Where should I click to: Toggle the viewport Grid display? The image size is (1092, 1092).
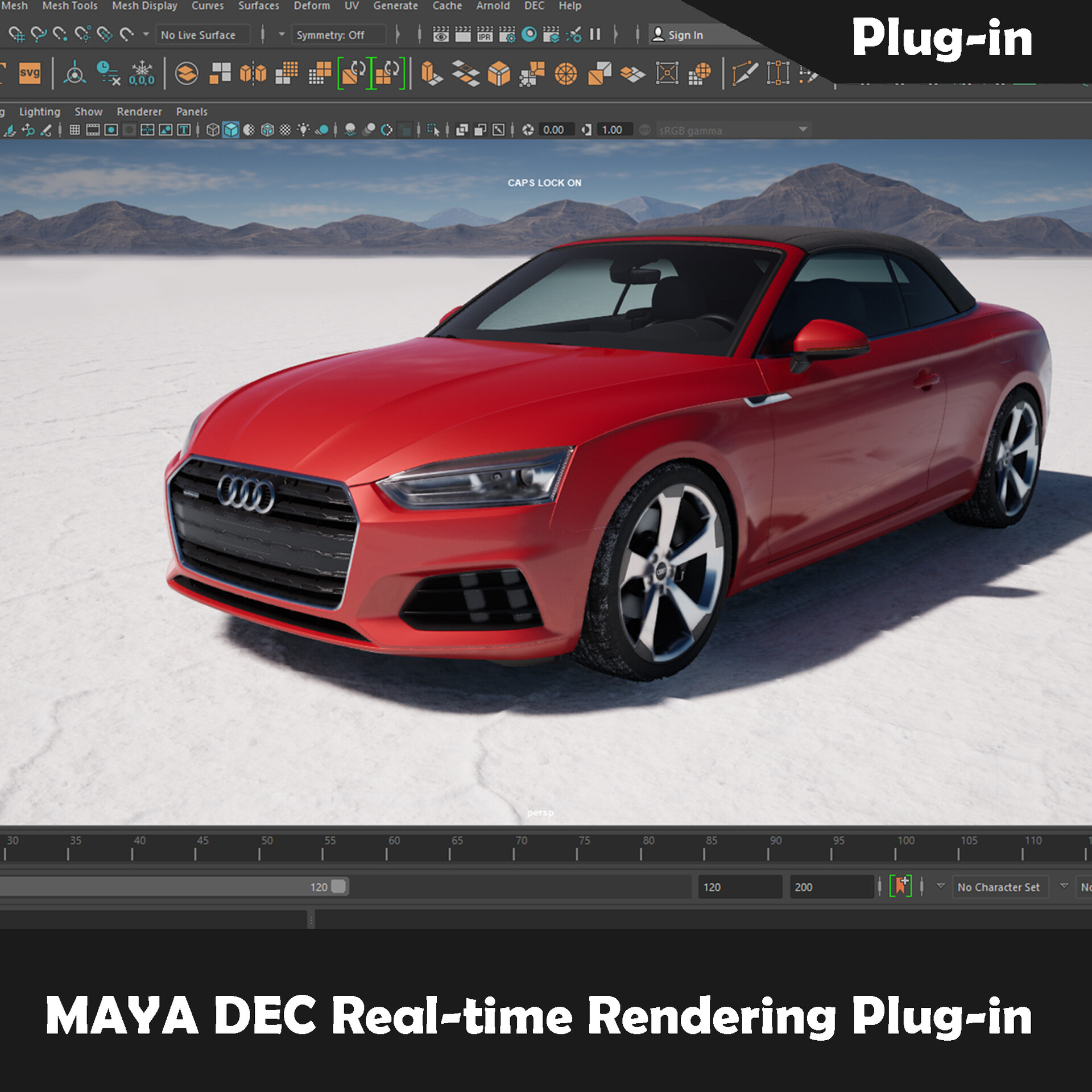74,130
